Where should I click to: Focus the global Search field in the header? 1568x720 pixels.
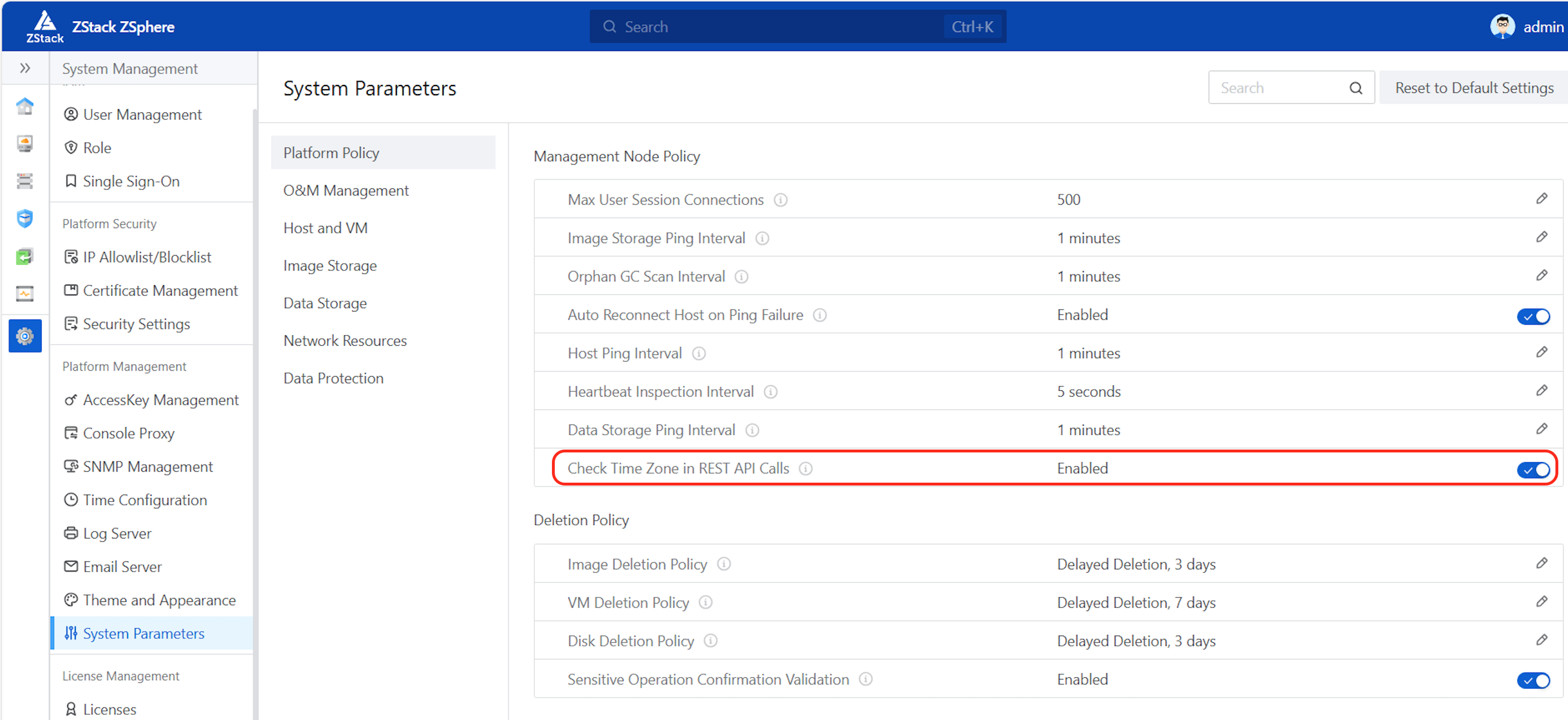coord(779,27)
